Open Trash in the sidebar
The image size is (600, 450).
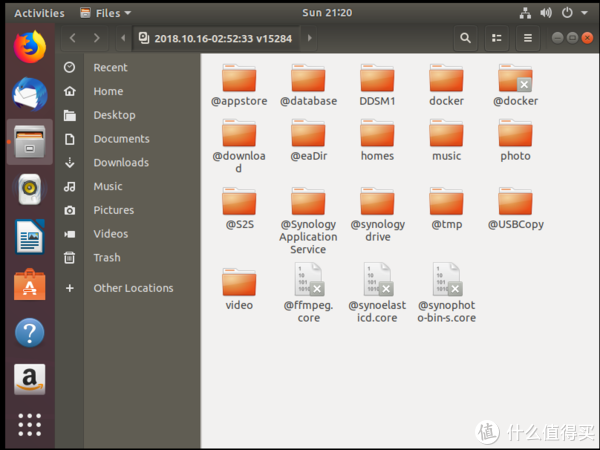(107, 257)
